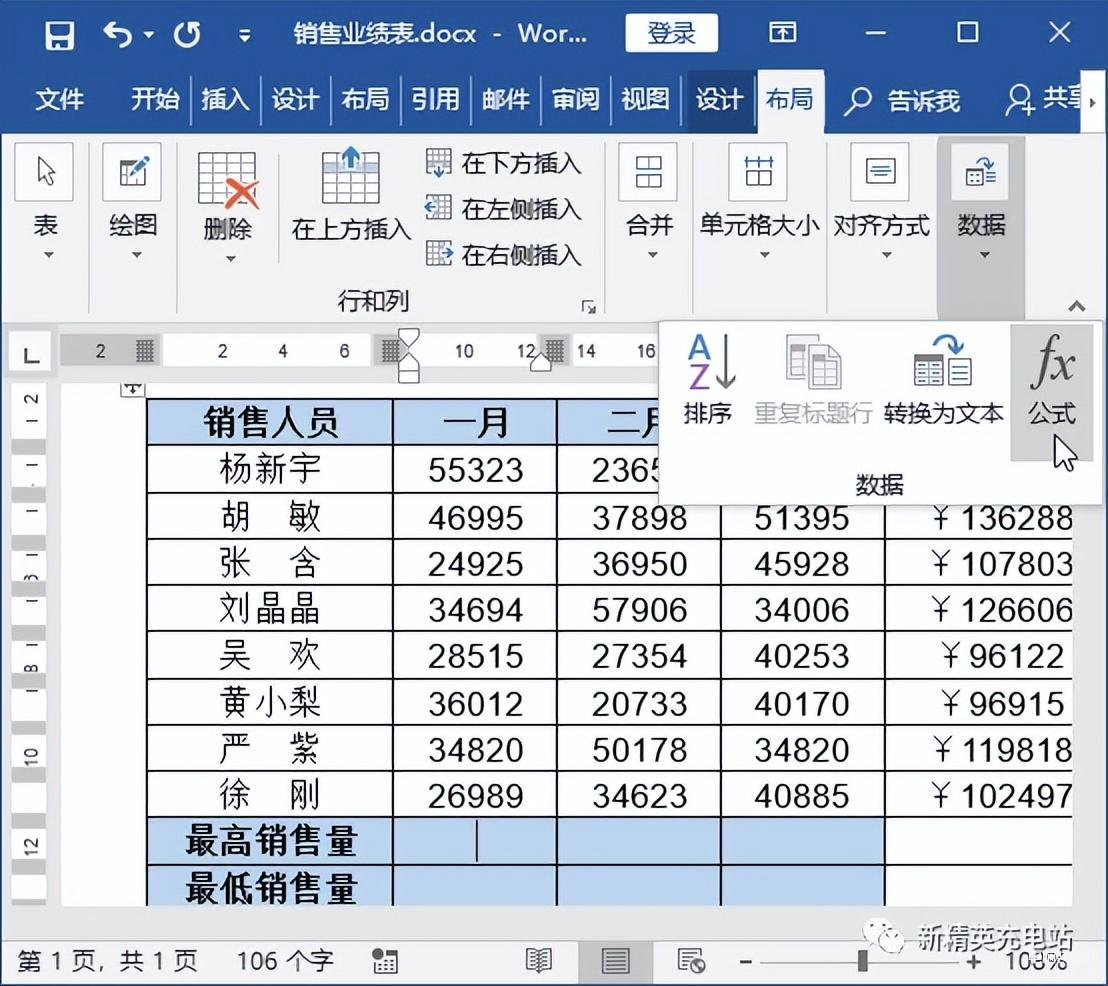Open 行和列 dialog launcher

[x=589, y=307]
